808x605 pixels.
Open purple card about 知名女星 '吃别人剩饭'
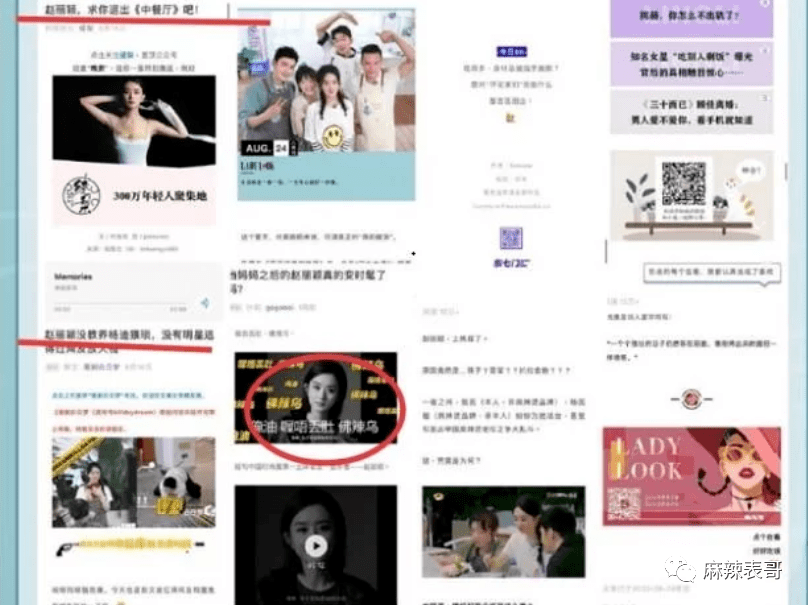tap(691, 65)
